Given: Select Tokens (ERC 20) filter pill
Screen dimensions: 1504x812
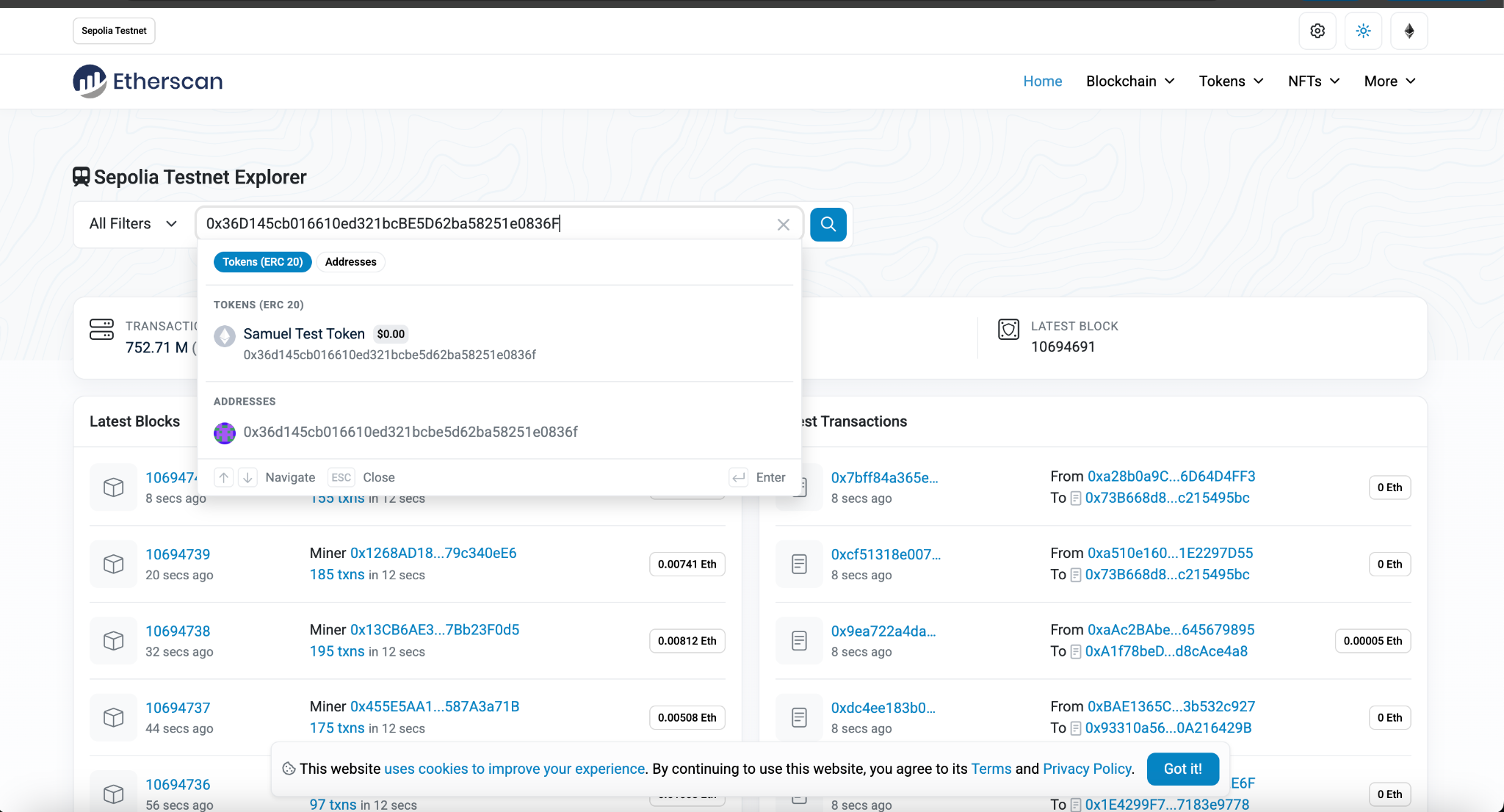Looking at the screenshot, I should (262, 262).
